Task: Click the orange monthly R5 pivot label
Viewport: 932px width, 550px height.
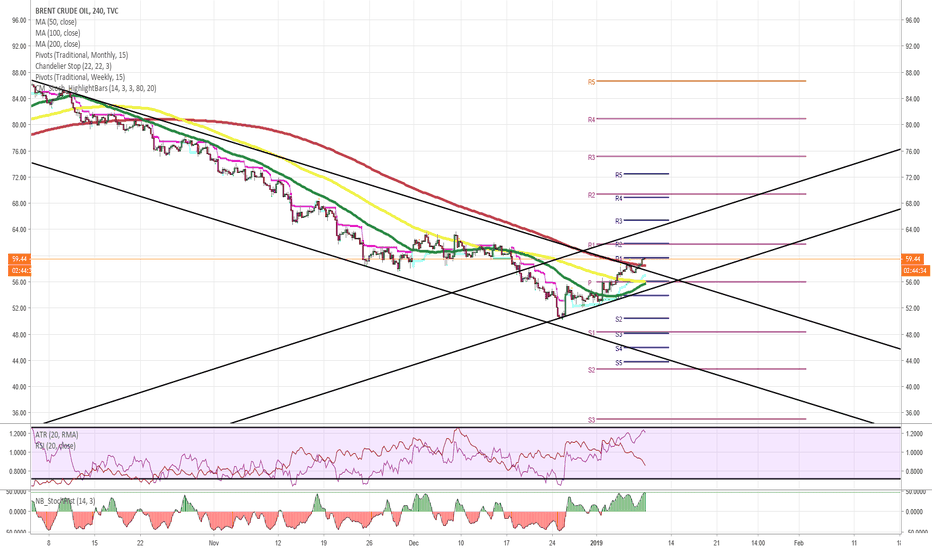Action: [591, 82]
